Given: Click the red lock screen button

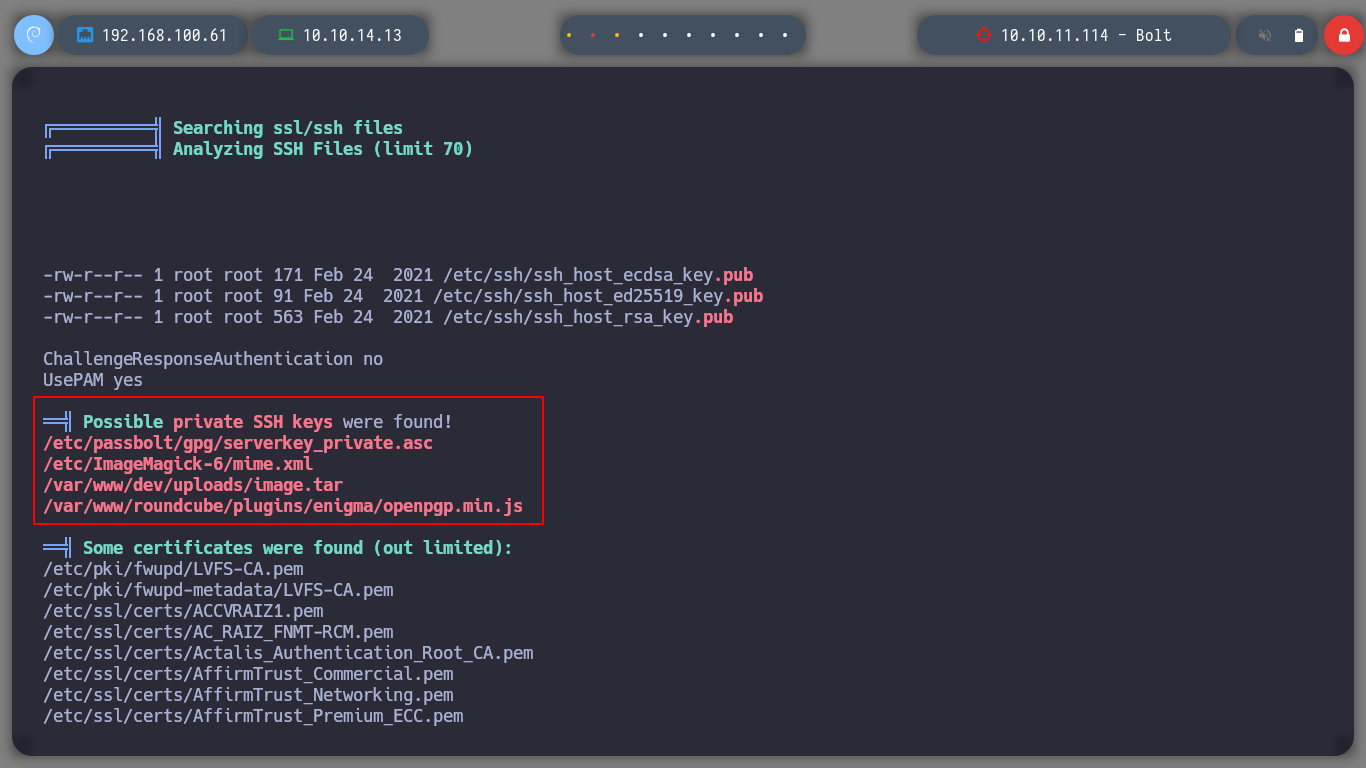Looking at the screenshot, I should (x=1343, y=35).
